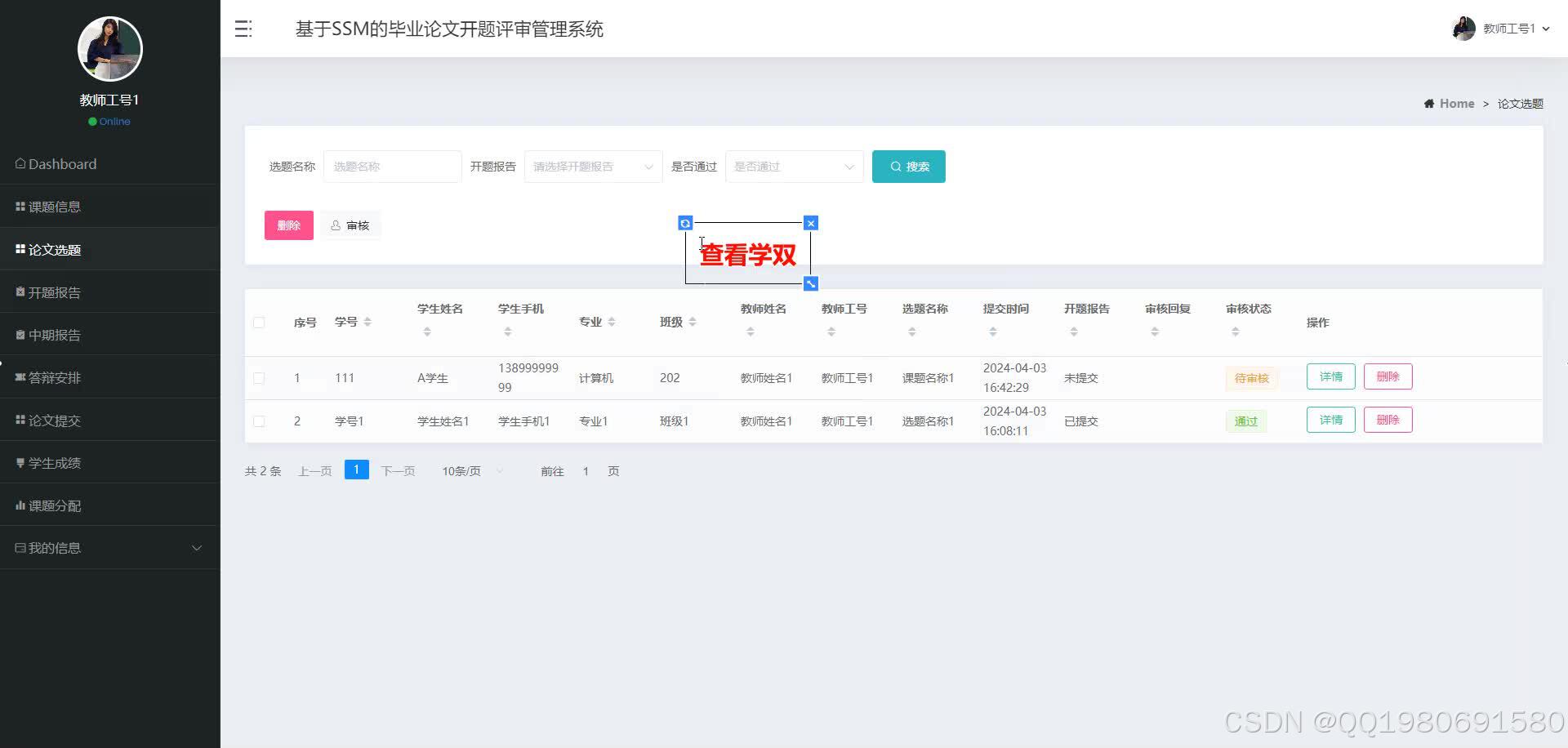Viewport: 1568px width, 748px height.
Task: Toggle the select-all checkbox in the table header
Action: 260,322
